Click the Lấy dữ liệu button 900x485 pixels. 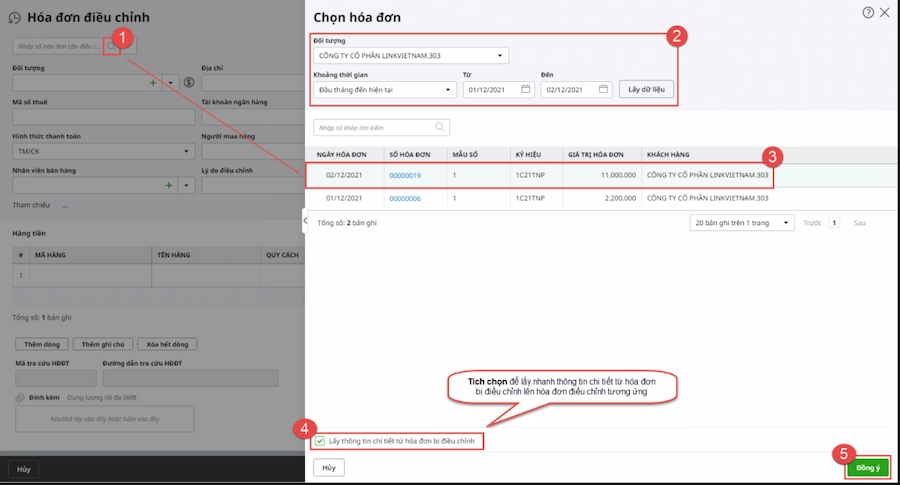pyautogui.click(x=646, y=89)
